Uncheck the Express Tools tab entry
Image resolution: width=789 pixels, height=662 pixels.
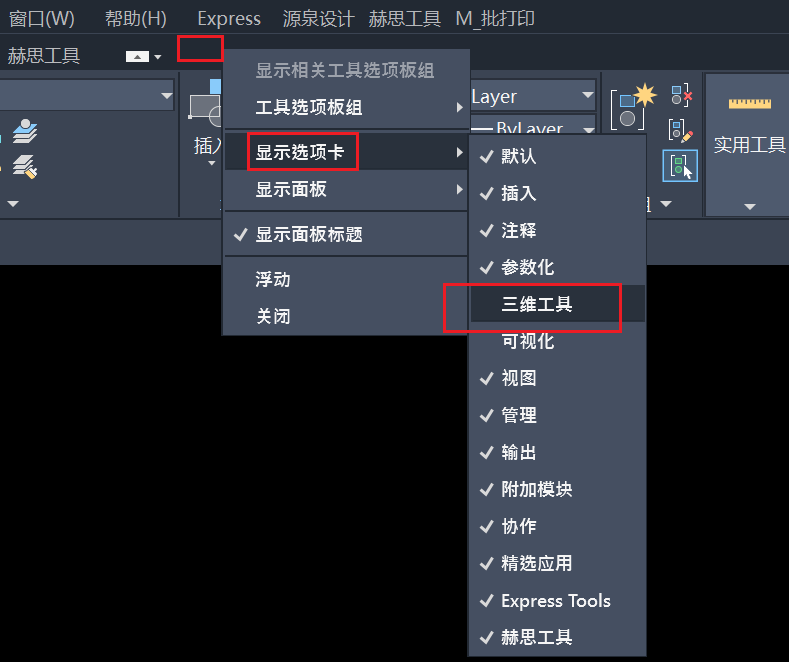[558, 601]
